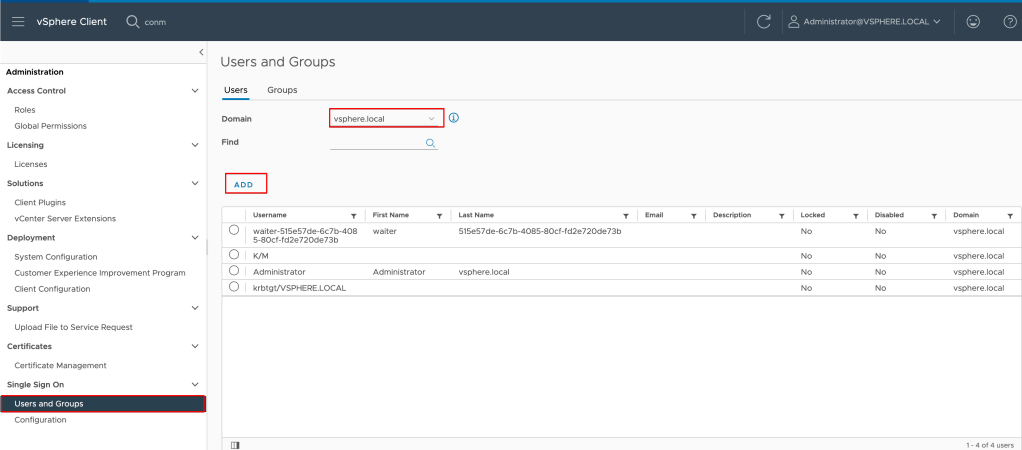Screen dimensions: 1022x450
Task: Click the Username column filter icon
Action: click(x=353, y=215)
